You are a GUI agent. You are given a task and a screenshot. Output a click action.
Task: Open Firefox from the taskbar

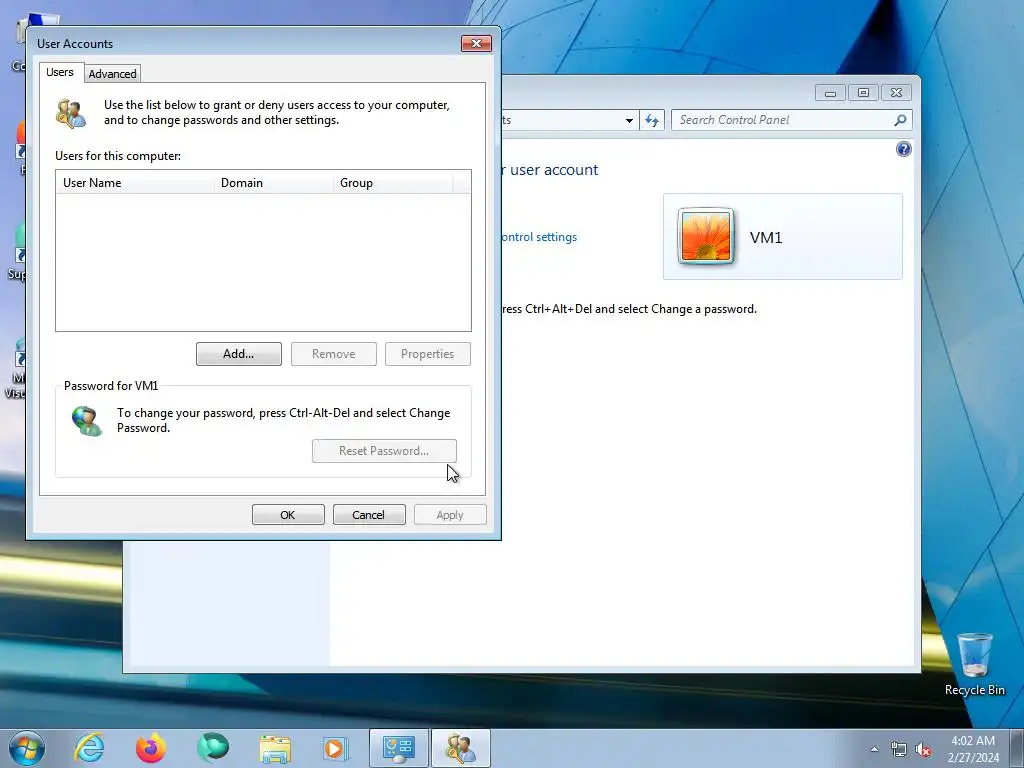click(151, 748)
